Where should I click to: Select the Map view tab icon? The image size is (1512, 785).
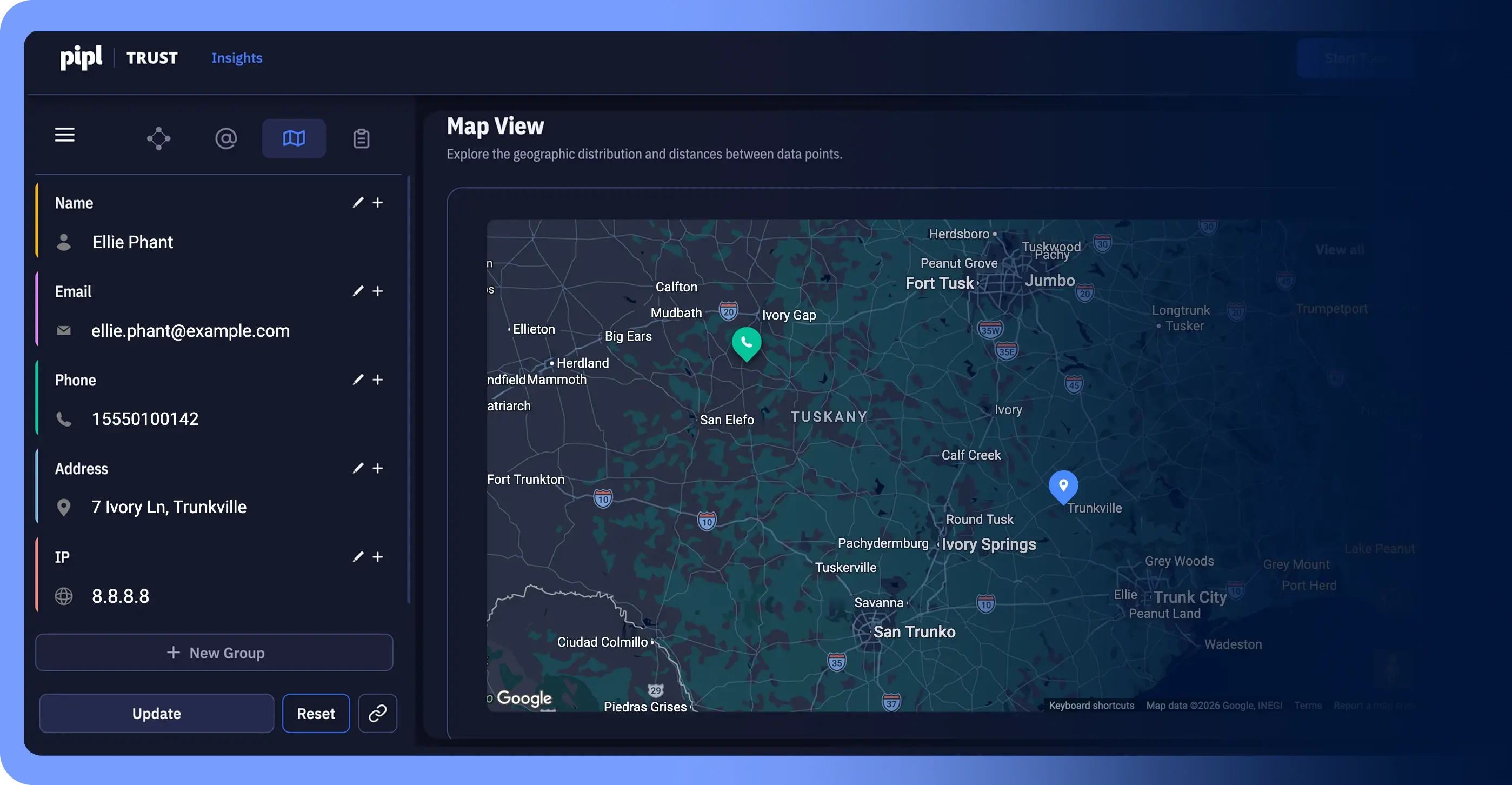pos(294,138)
